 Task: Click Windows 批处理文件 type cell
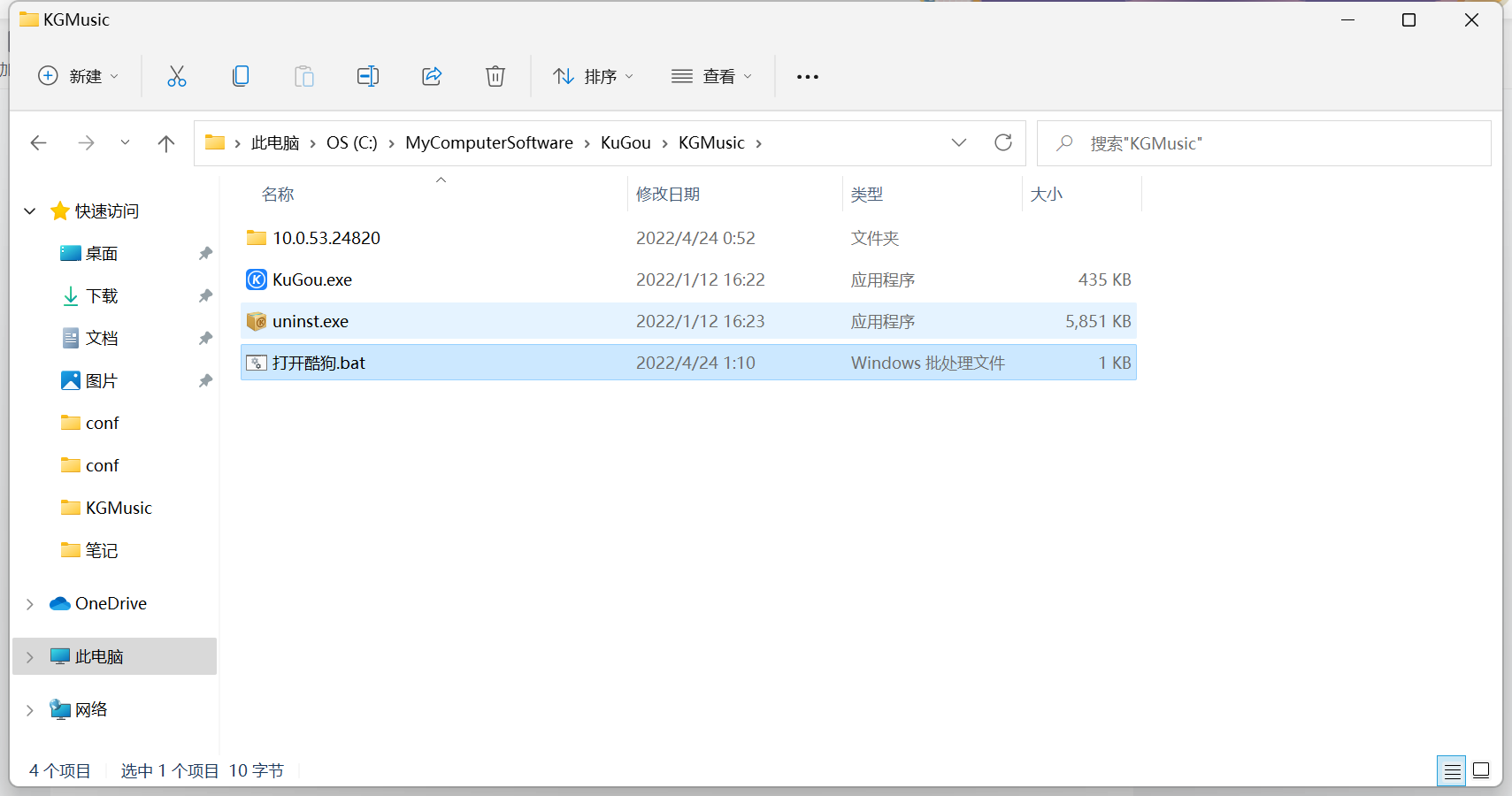click(x=927, y=363)
